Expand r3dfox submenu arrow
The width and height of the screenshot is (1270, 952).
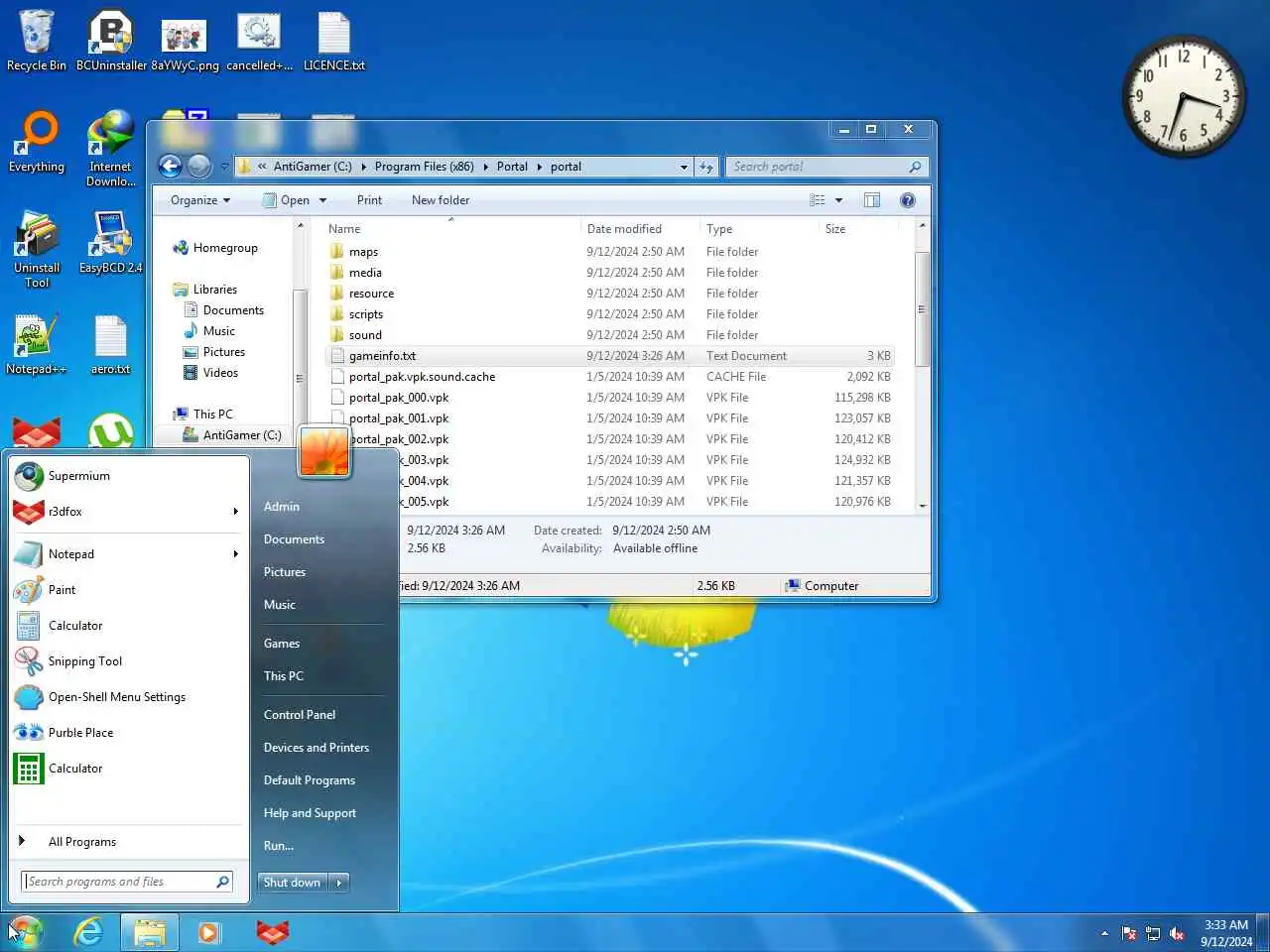(x=236, y=512)
